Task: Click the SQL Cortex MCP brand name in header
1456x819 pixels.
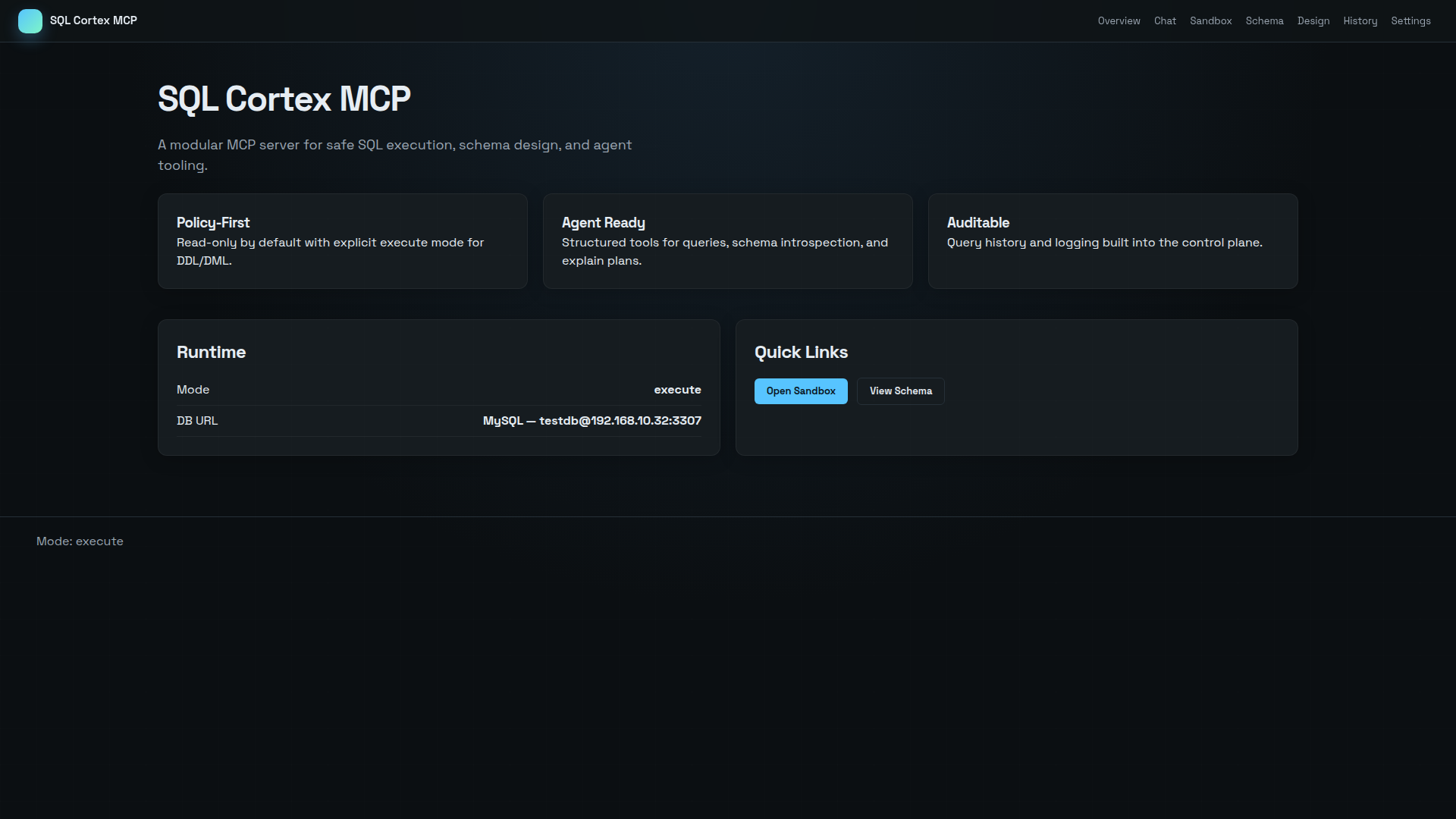Action: coord(93,20)
